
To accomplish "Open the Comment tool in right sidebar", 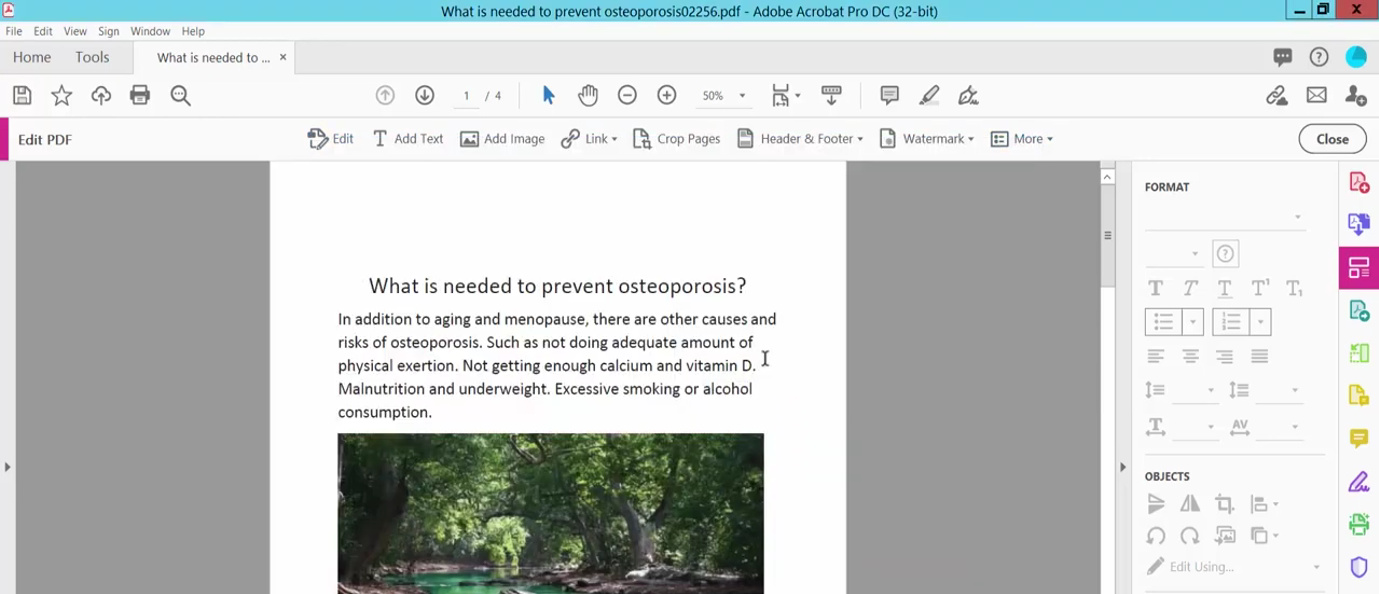I will pyautogui.click(x=1358, y=438).
